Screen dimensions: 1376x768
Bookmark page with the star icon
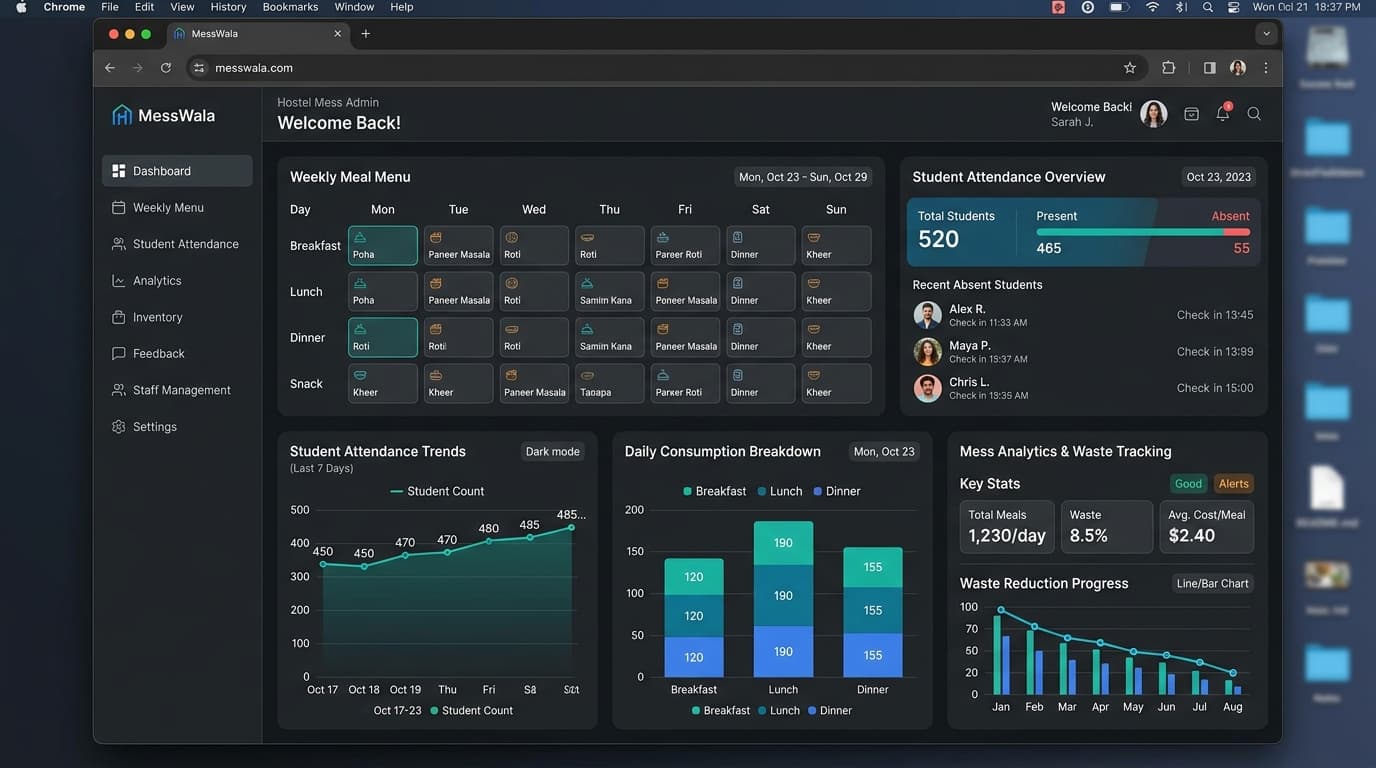pyautogui.click(x=1130, y=68)
